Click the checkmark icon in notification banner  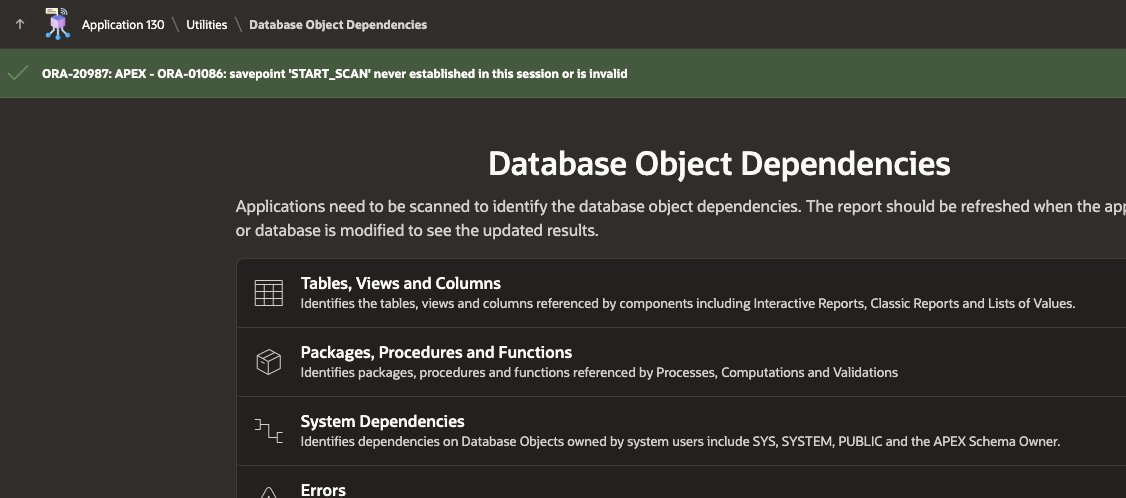(x=18, y=73)
